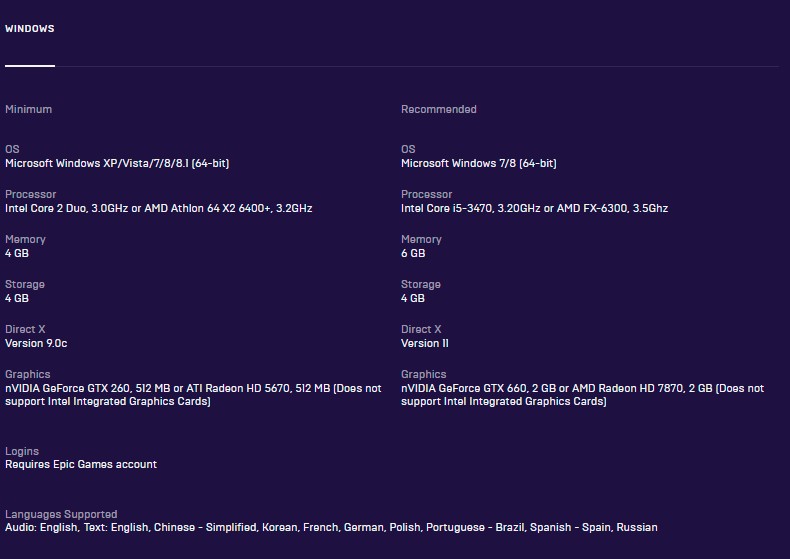Click recommended OS value 'Microsoft Windows 7/8 (64-bit)'

479,163
